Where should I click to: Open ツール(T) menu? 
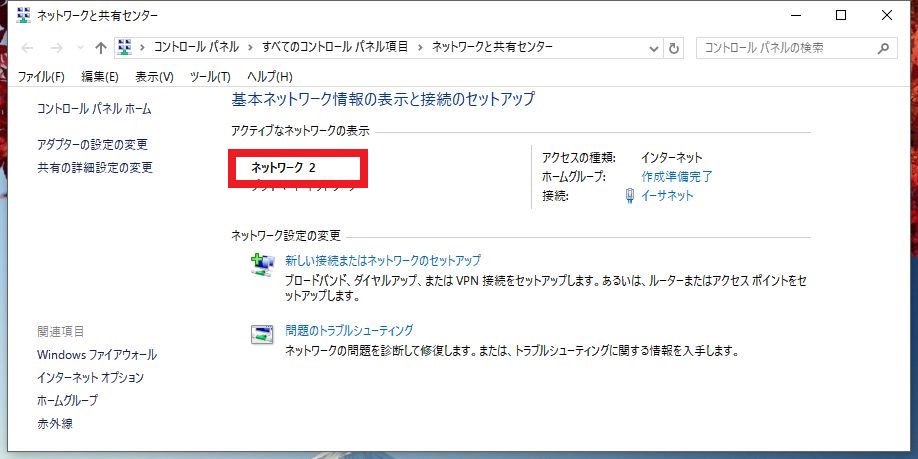[210, 77]
